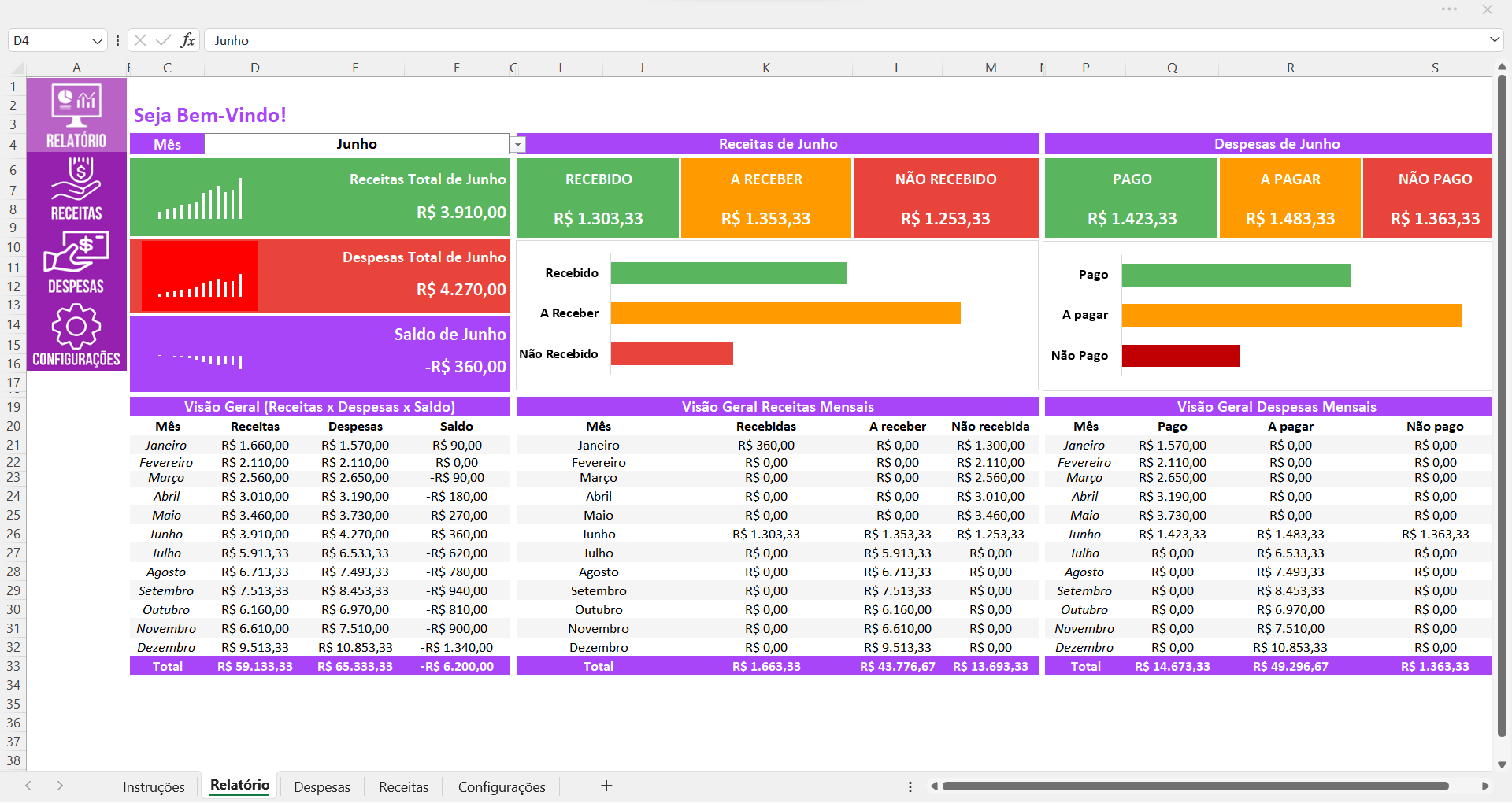Open the Configurações gear icon
Image resolution: width=1512 pixels, height=803 pixels.
(x=76, y=335)
